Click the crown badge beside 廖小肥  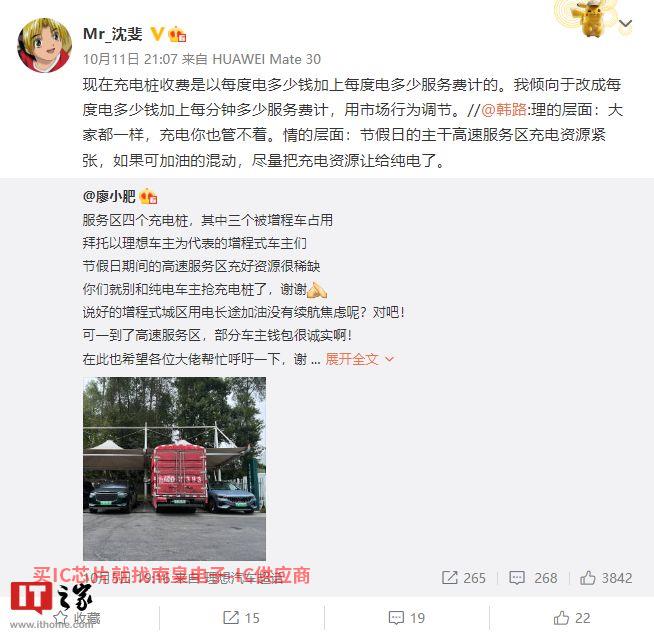(148, 196)
